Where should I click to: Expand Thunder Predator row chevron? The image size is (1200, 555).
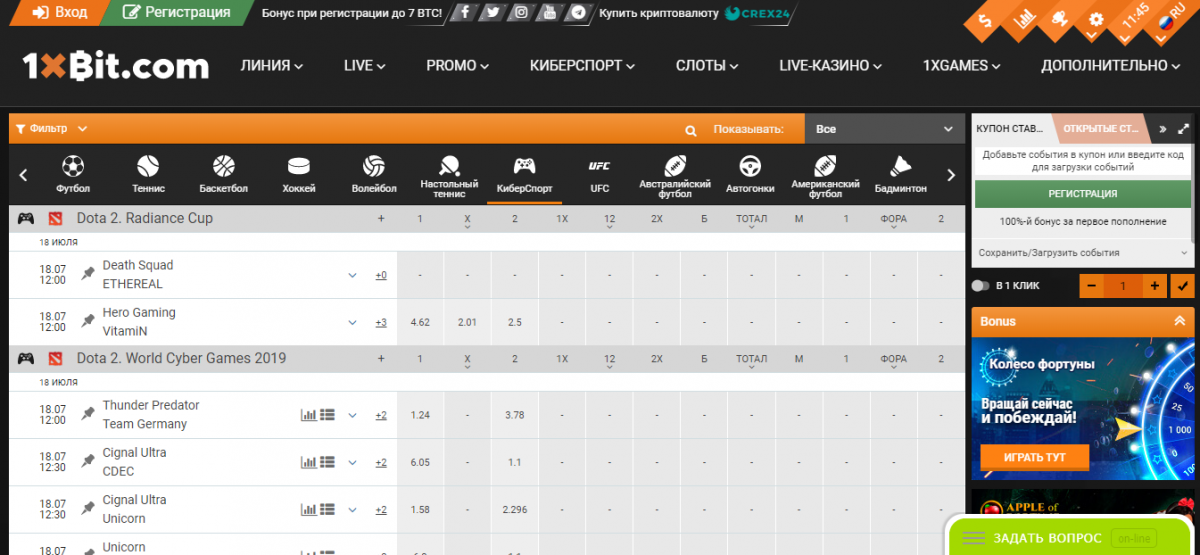[352, 415]
